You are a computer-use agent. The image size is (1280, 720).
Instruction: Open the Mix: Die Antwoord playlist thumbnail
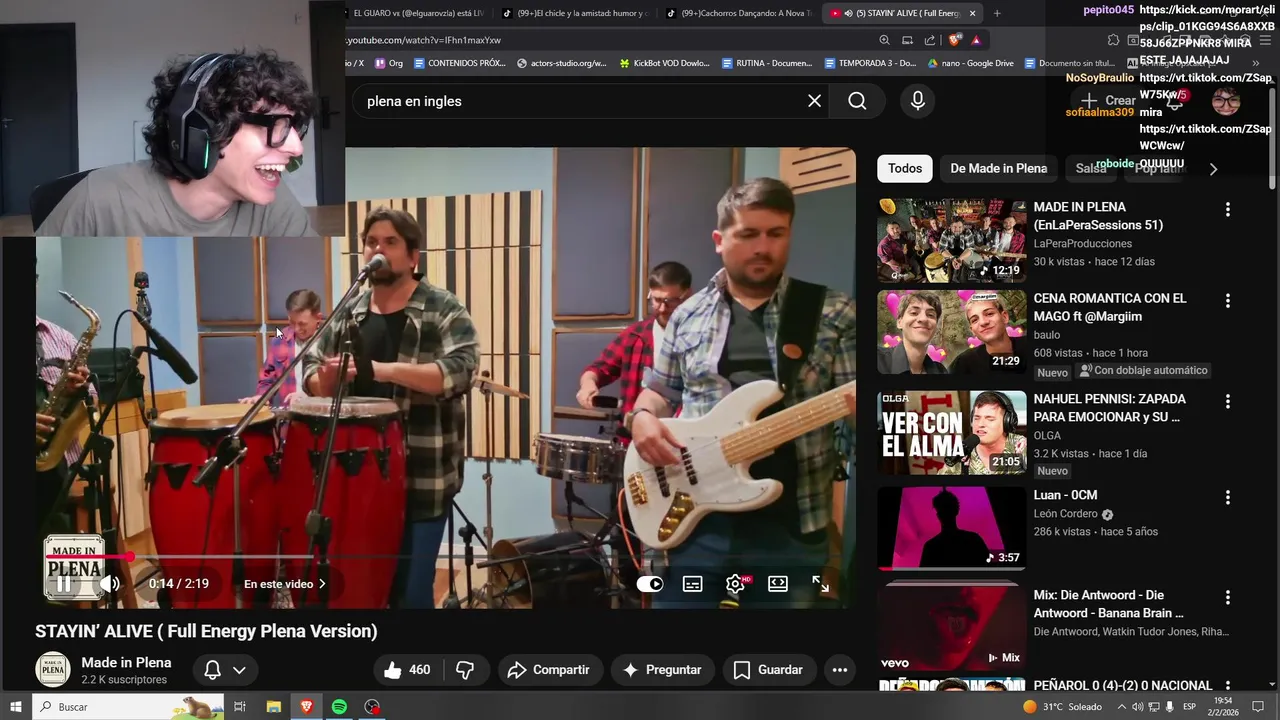(952, 627)
